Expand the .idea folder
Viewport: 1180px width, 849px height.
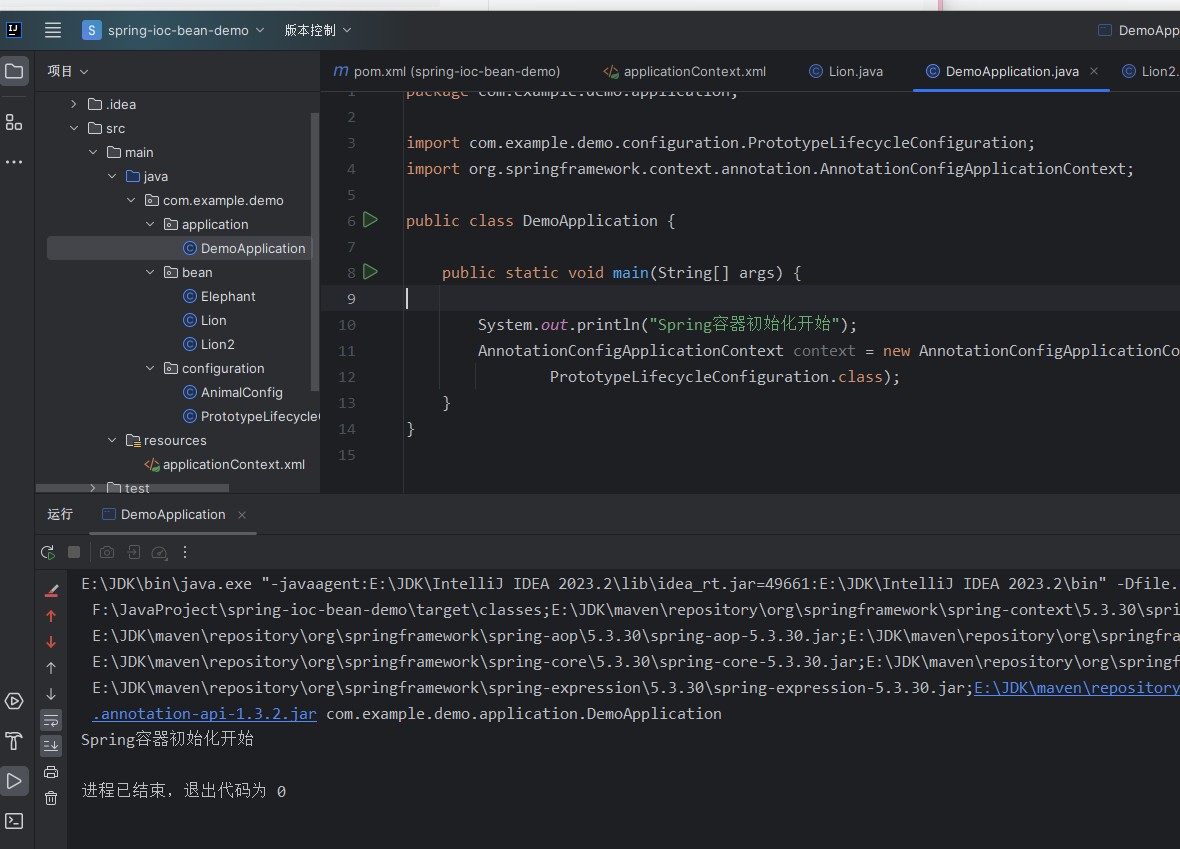(73, 104)
